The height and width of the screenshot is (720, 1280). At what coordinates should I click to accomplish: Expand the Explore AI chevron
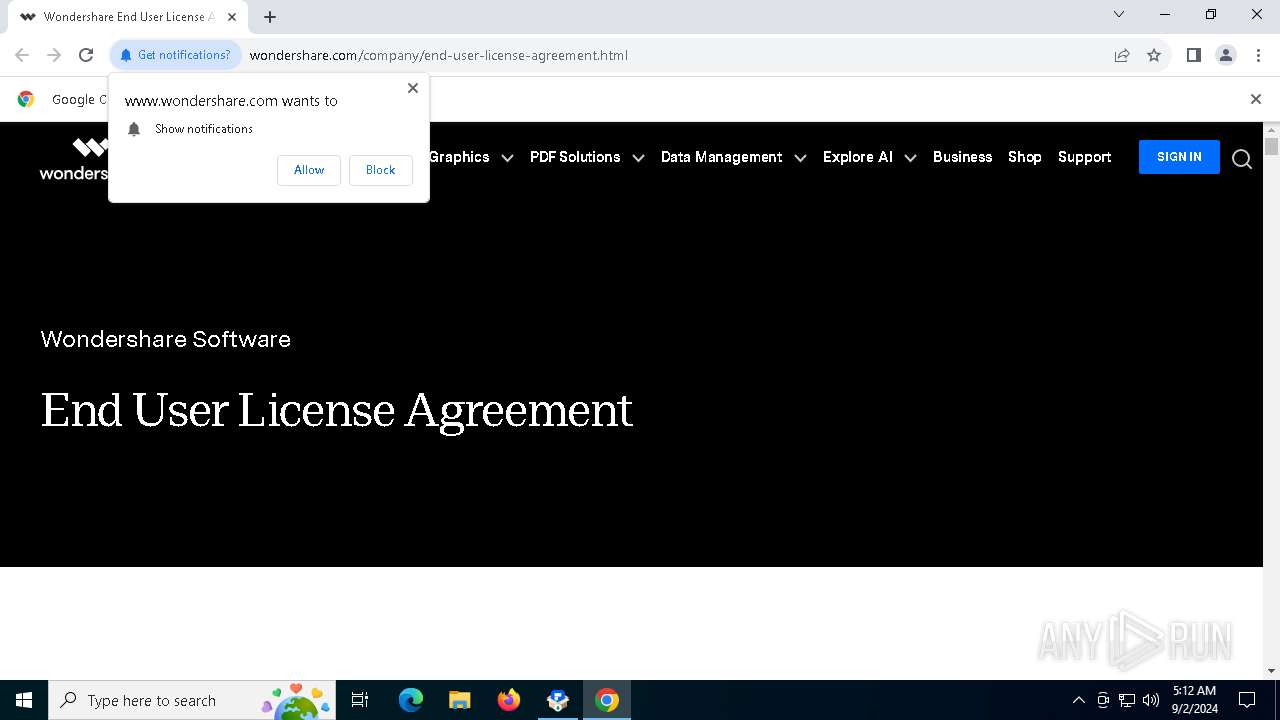910,158
